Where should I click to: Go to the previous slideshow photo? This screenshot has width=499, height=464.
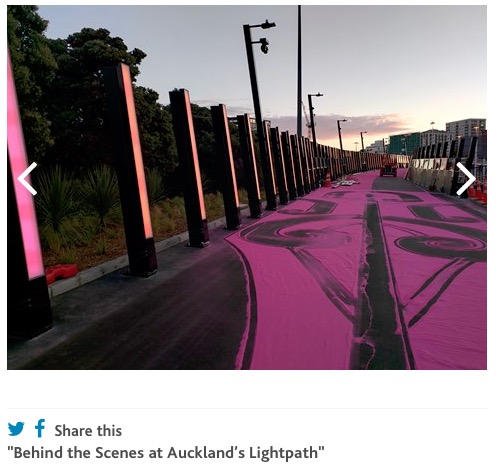pyautogui.click(x=28, y=179)
